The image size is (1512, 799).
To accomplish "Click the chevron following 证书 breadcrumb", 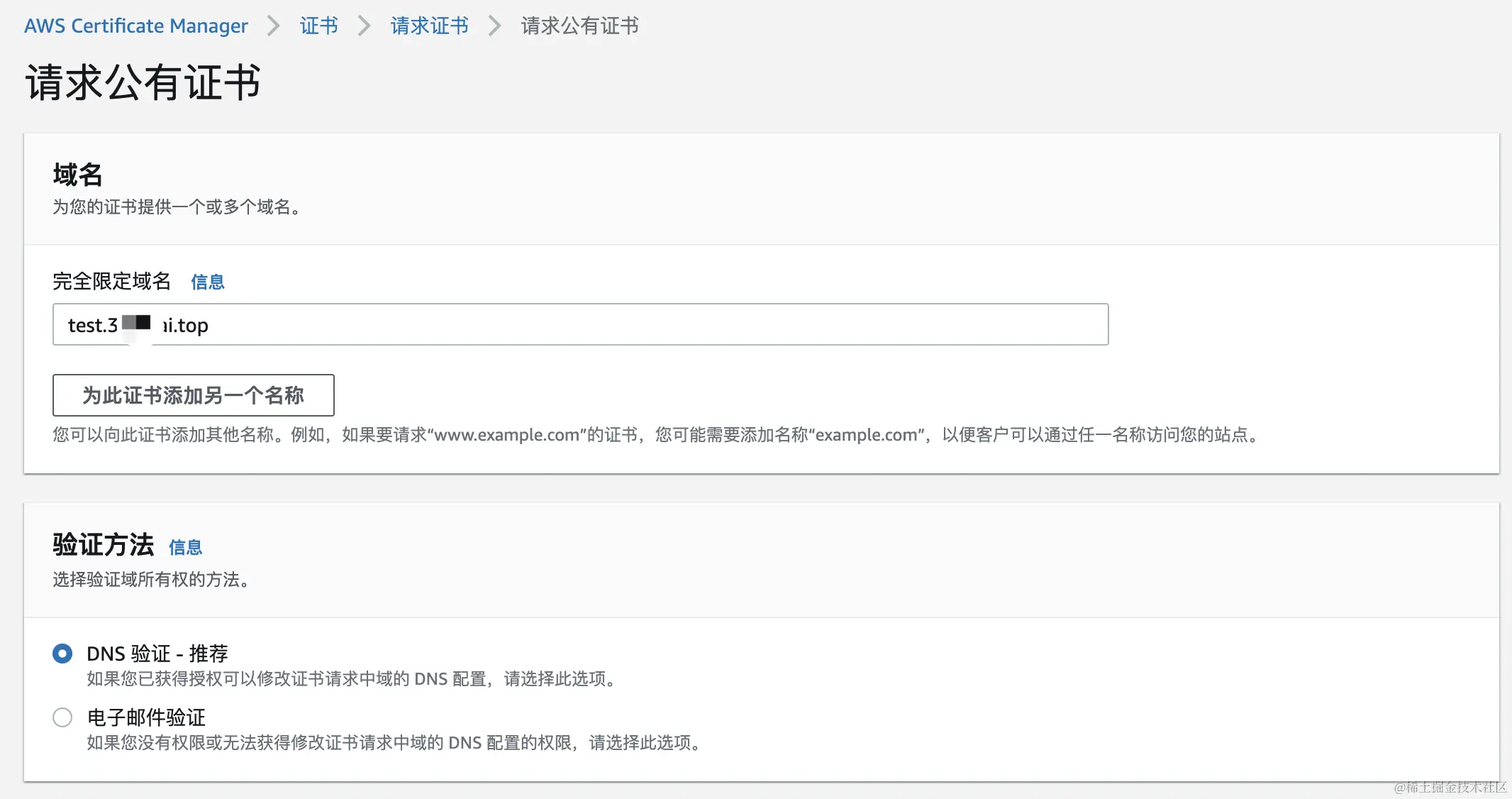I will click(x=364, y=26).
